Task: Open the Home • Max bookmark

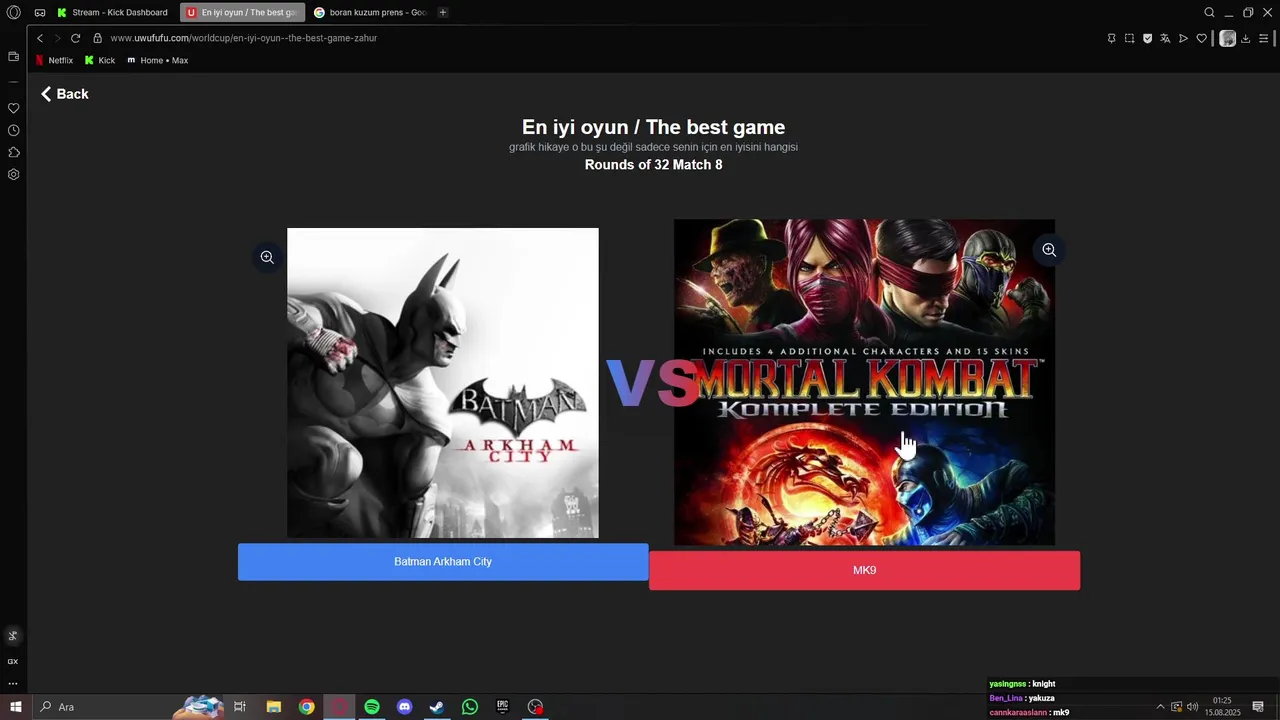Action: pyautogui.click(x=158, y=61)
